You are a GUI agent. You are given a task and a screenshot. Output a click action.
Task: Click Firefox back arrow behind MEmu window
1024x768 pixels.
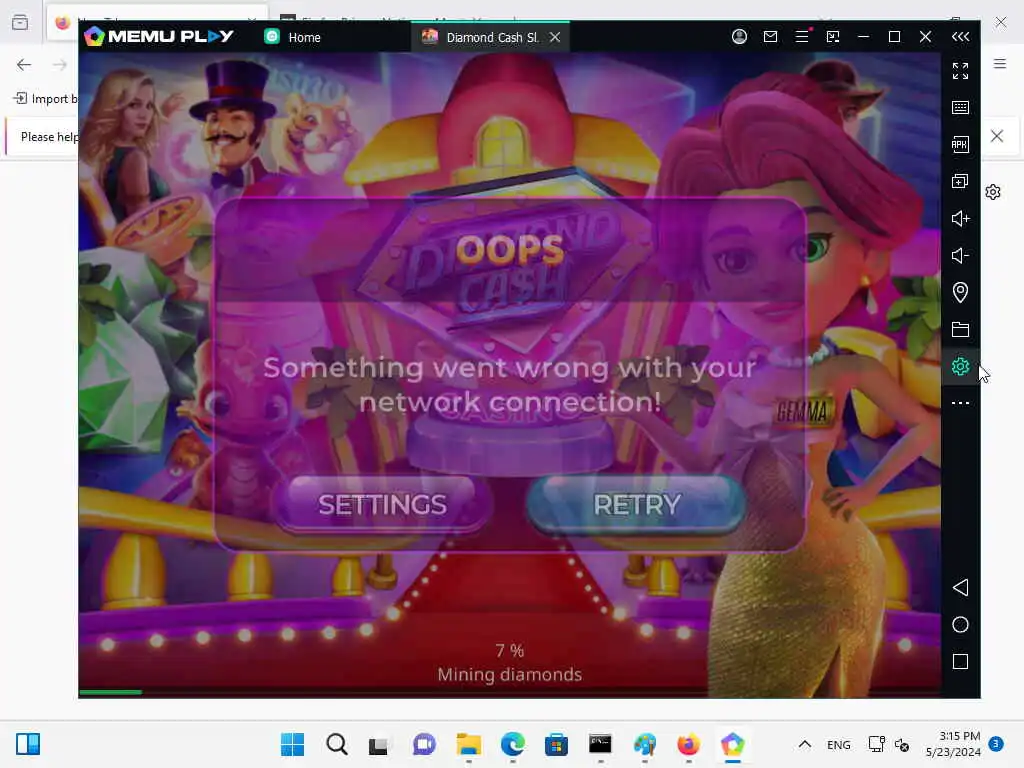click(24, 64)
